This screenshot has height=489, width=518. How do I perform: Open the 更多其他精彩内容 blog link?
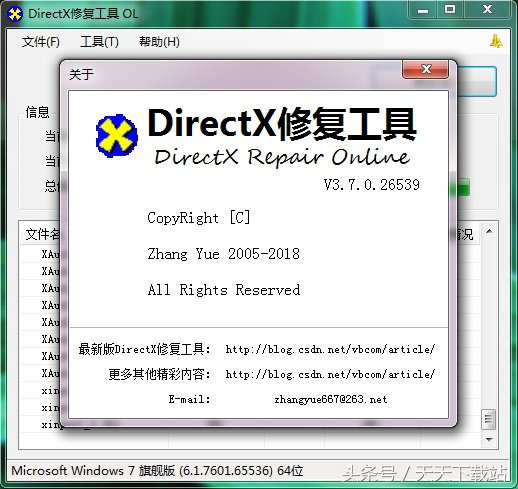330,374
